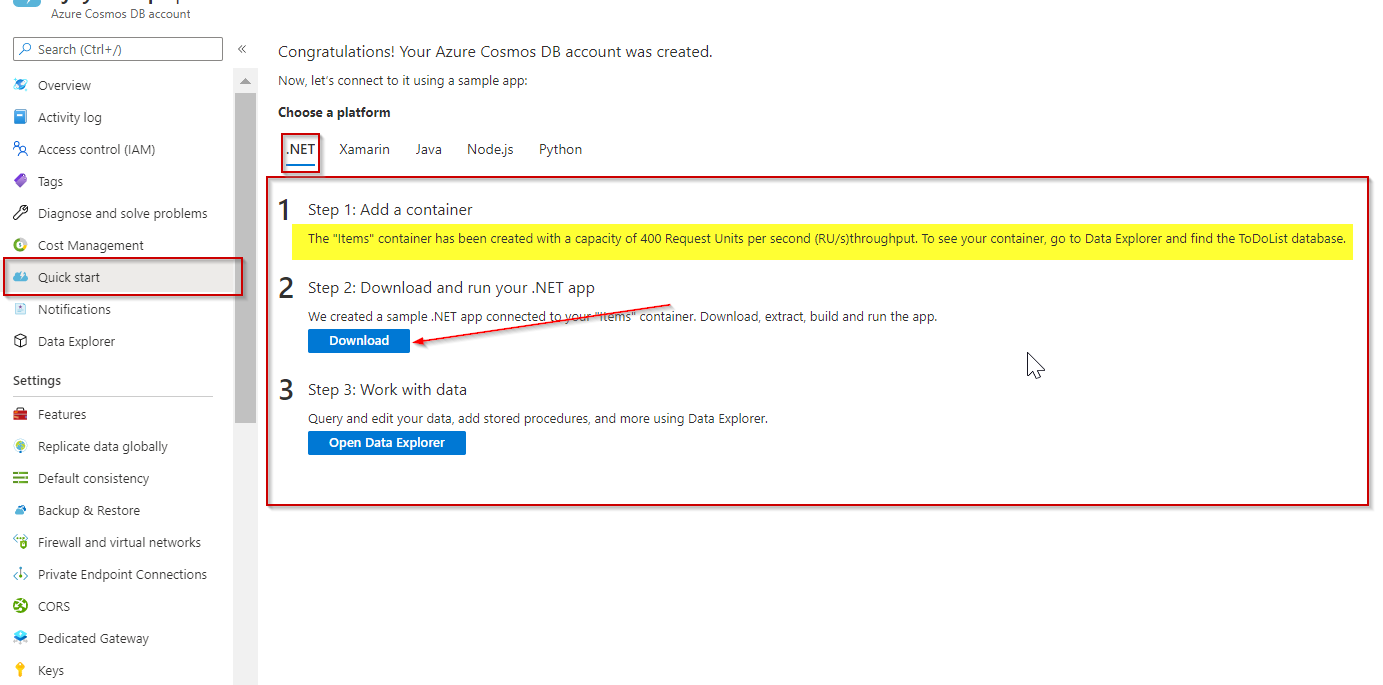Image resolution: width=1383 pixels, height=685 pixels.
Task: Click the purple Tags icon
Action: [20, 182]
